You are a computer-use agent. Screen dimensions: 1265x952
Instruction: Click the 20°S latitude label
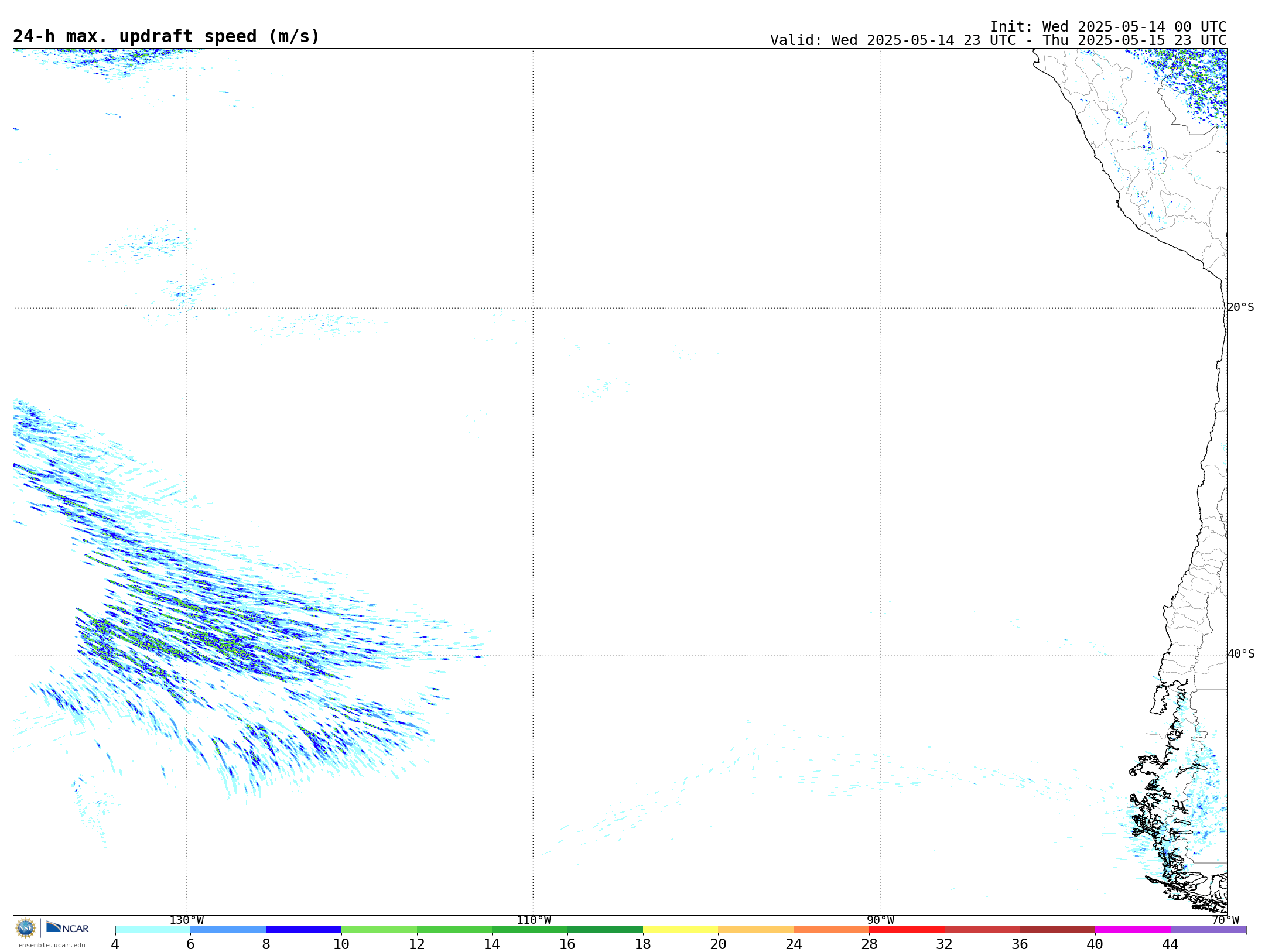pyautogui.click(x=1240, y=307)
